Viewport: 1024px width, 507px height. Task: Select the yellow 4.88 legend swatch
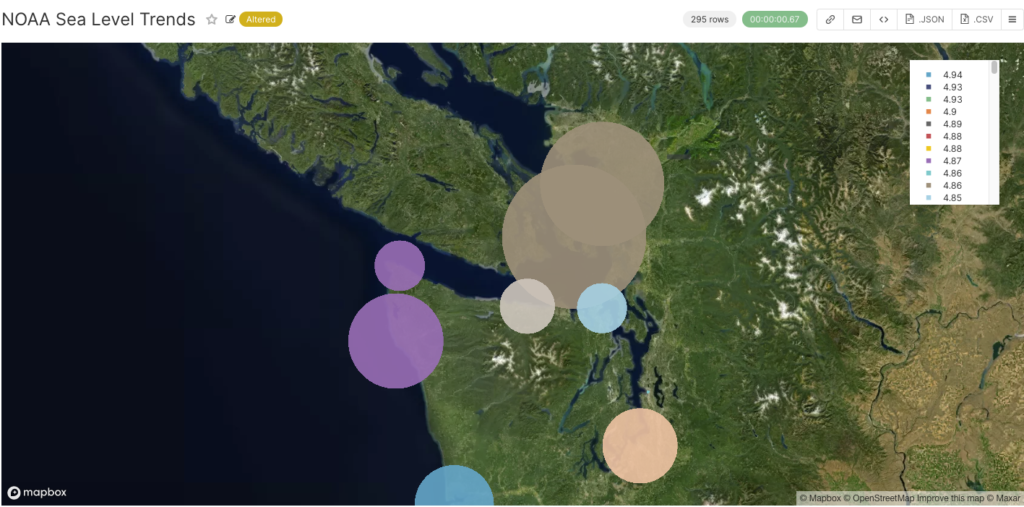point(929,148)
